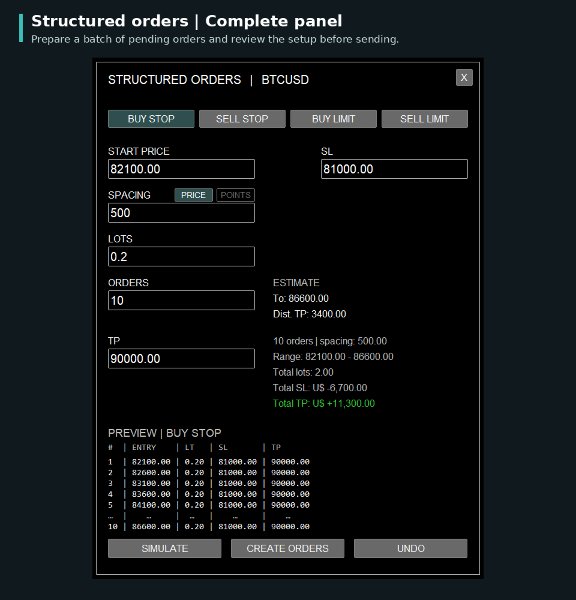Click the 'STRUCTURED ORDERS' panel title
Screen dimensions: 576x600
coord(175,80)
